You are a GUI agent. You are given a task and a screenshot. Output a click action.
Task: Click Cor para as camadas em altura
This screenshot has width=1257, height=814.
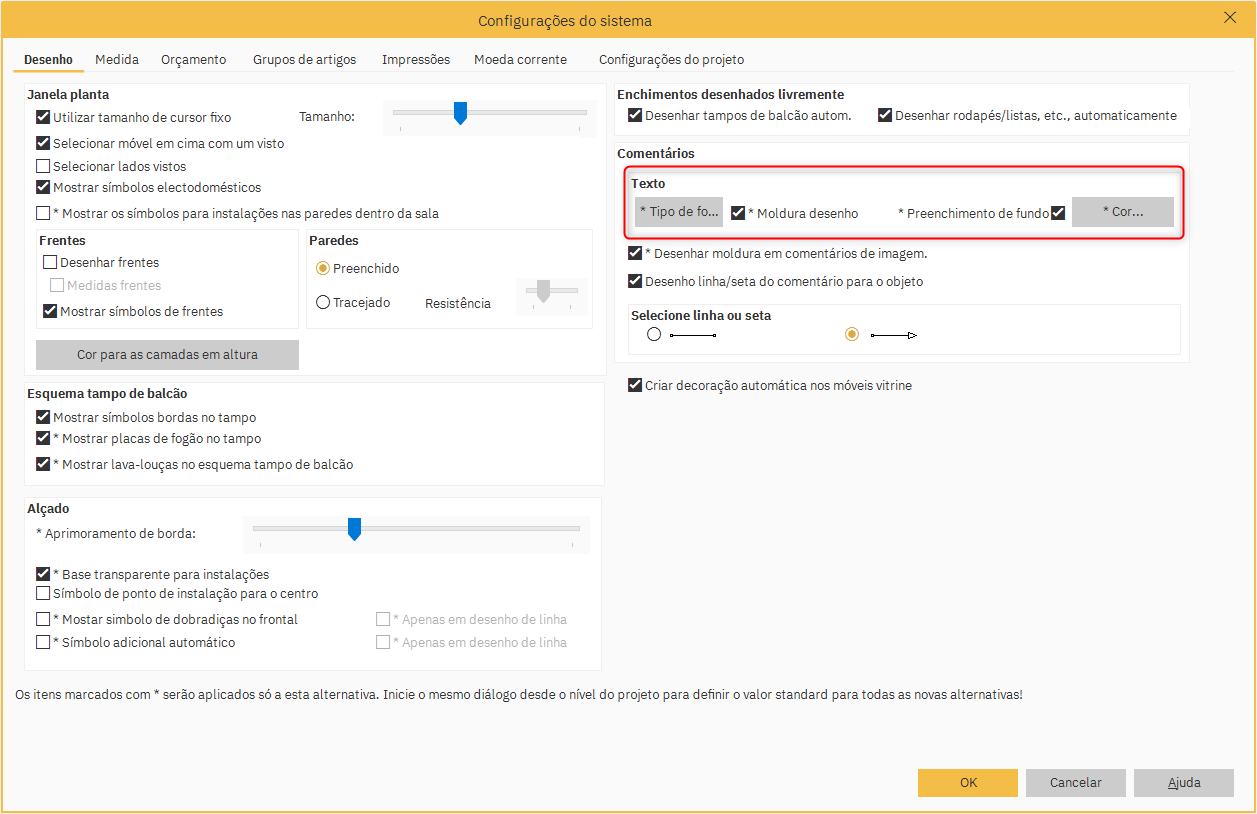click(167, 355)
